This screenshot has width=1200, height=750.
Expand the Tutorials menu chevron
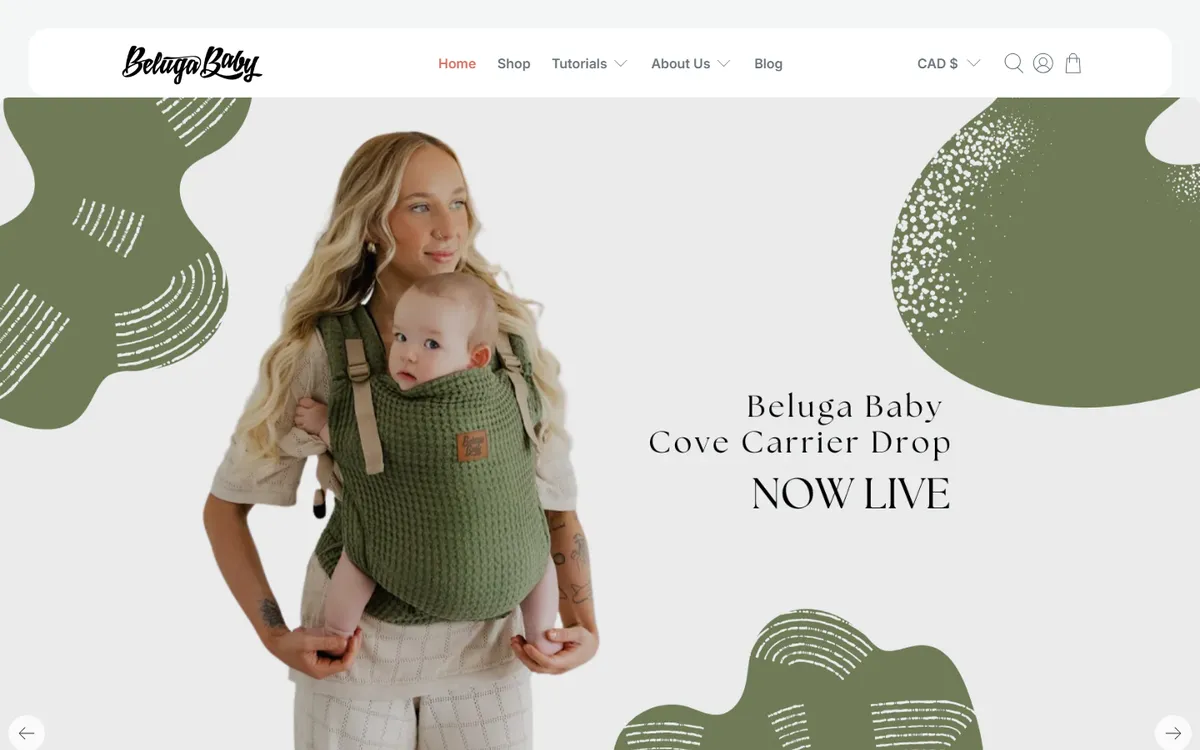pyautogui.click(x=621, y=63)
